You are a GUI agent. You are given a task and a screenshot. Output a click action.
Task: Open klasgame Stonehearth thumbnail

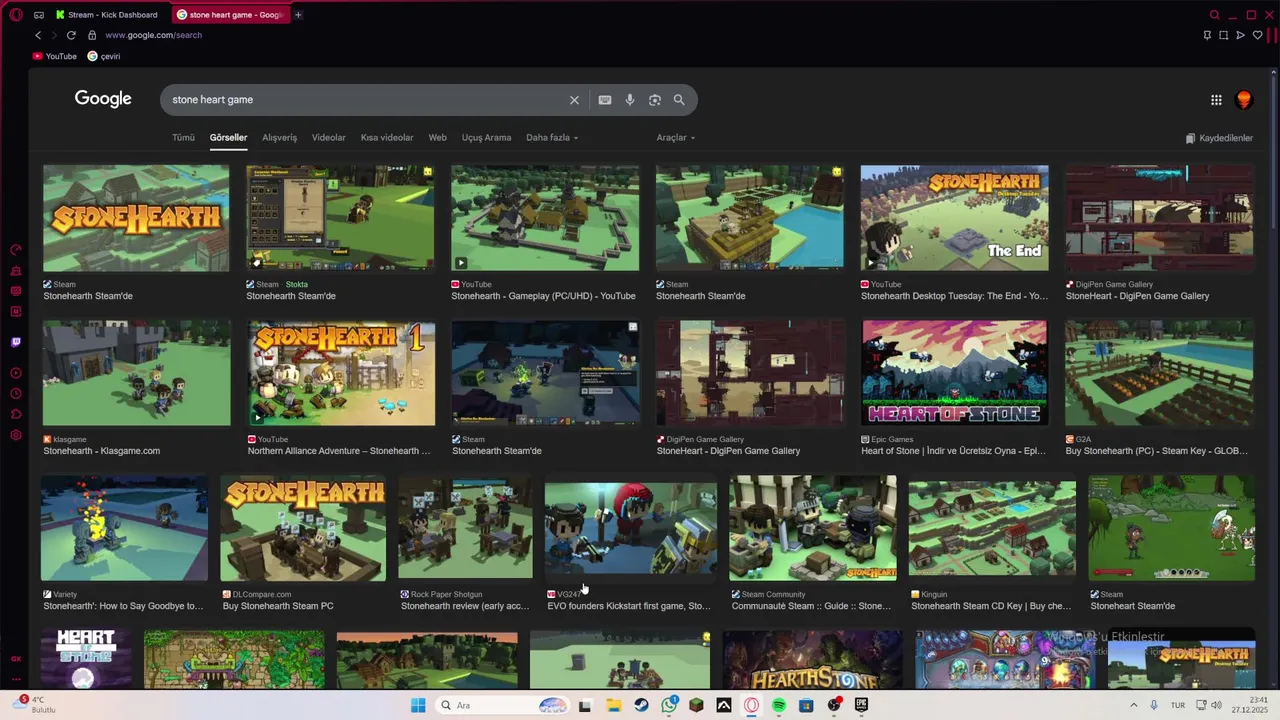137,373
